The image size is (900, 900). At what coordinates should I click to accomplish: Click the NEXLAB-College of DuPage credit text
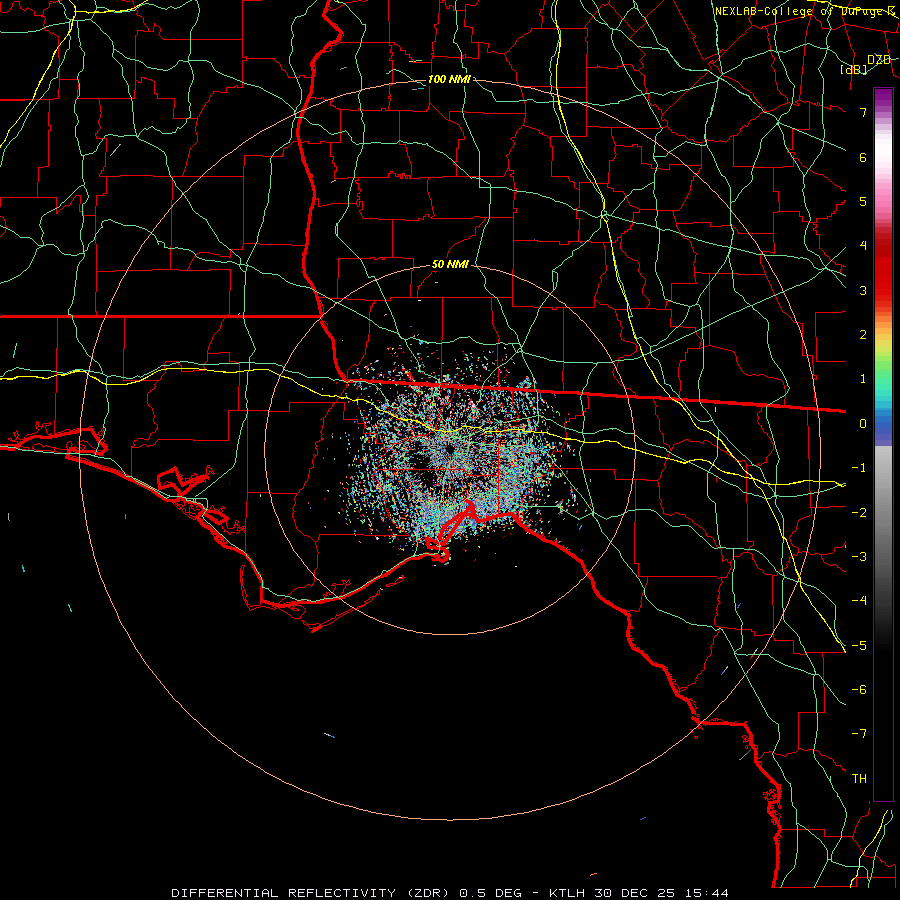pyautogui.click(x=804, y=11)
